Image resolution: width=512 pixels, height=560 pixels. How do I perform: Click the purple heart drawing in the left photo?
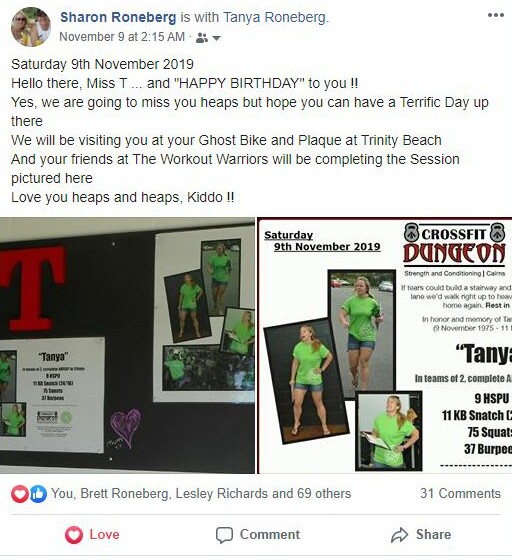click(125, 426)
